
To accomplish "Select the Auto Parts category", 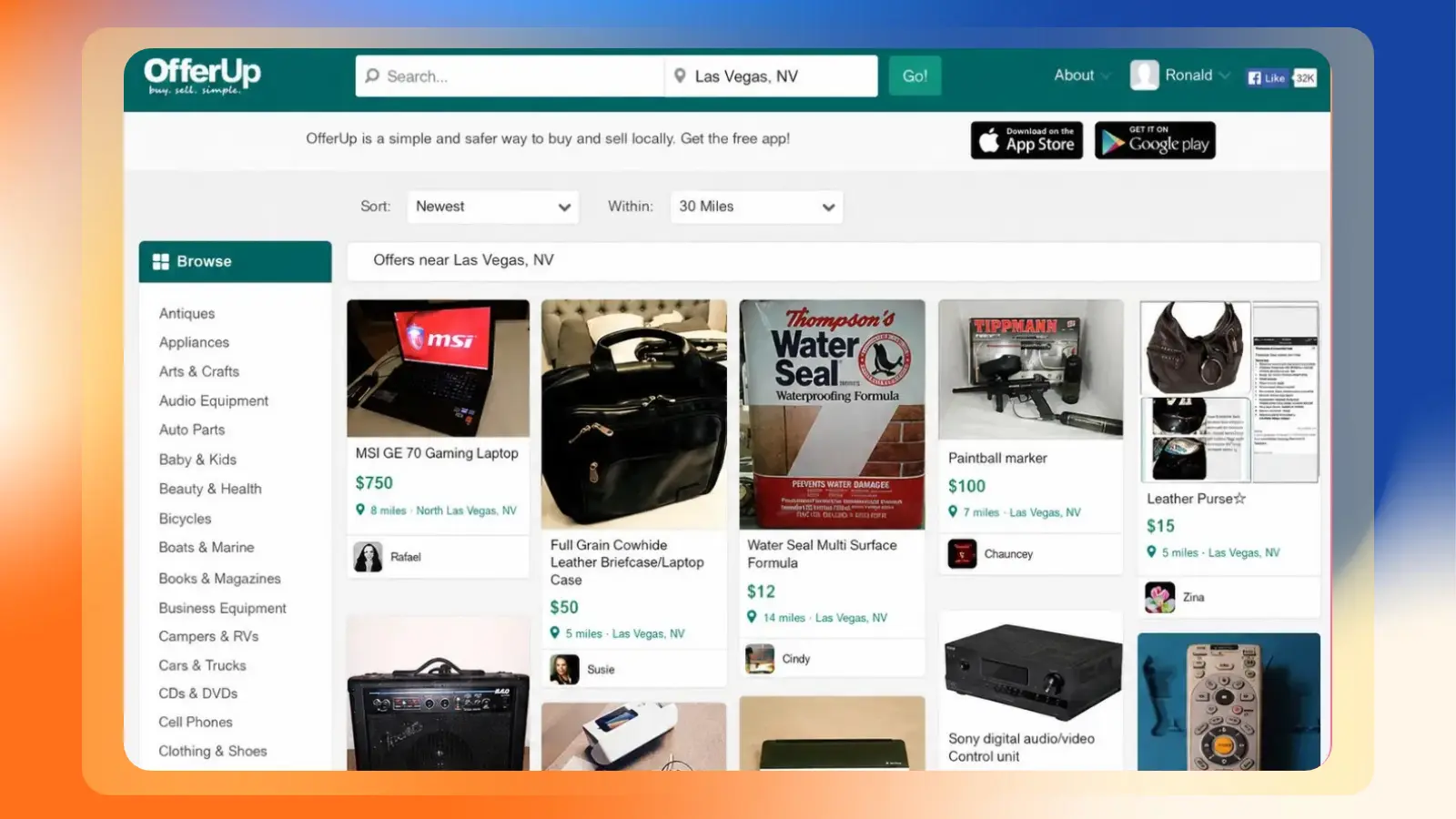I will (191, 430).
